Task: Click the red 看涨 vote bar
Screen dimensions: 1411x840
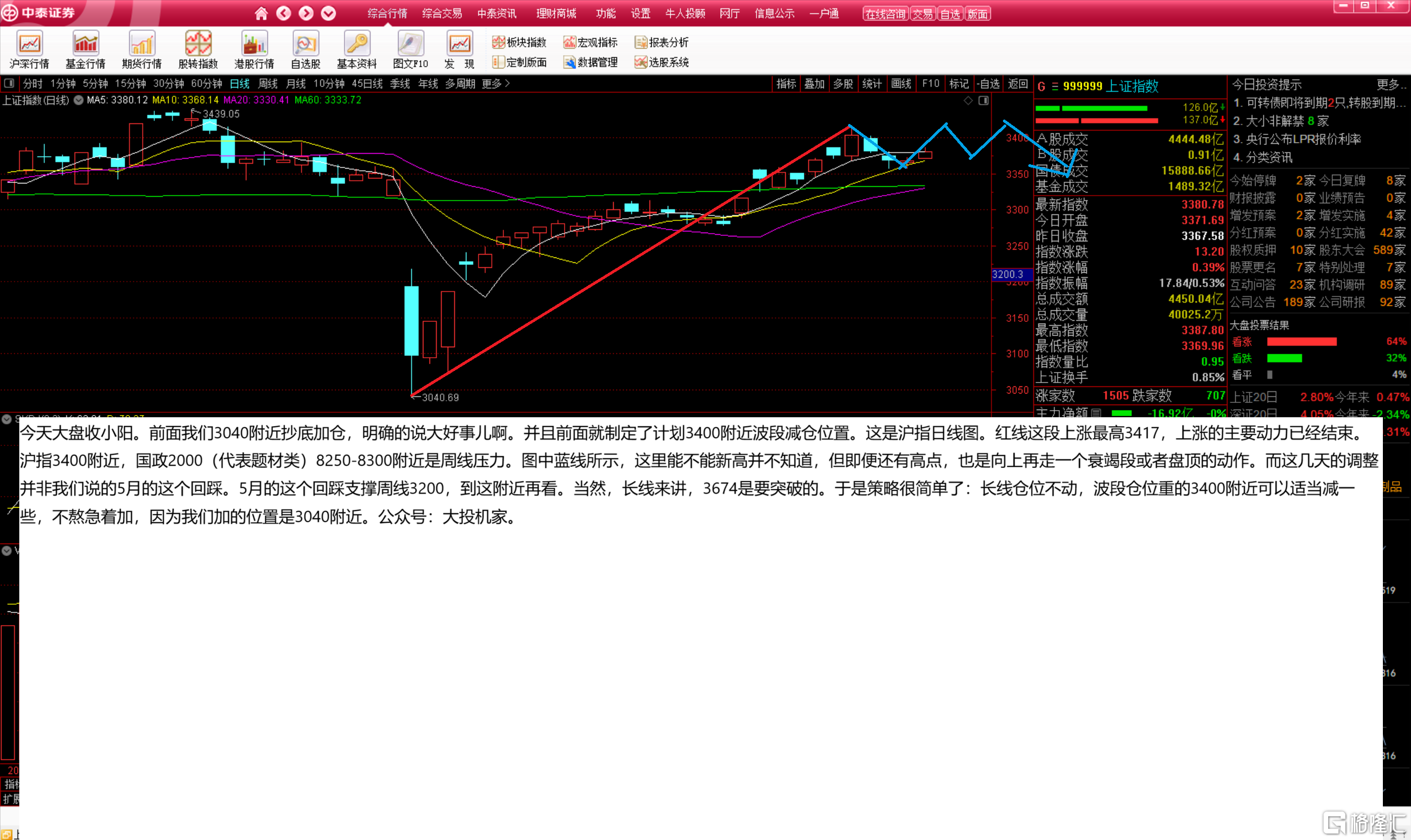Action: click(x=1302, y=342)
